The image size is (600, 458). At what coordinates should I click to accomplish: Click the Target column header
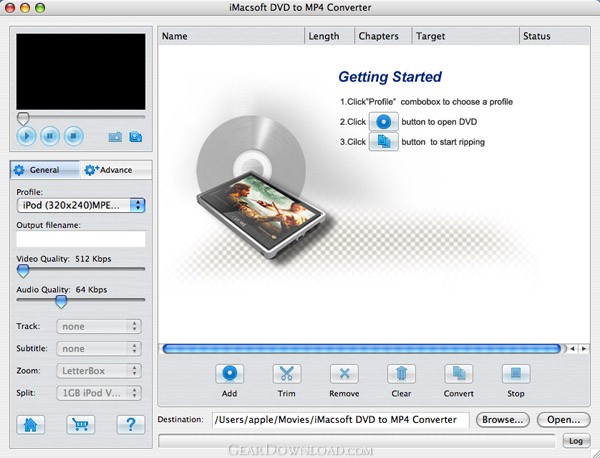click(x=465, y=36)
